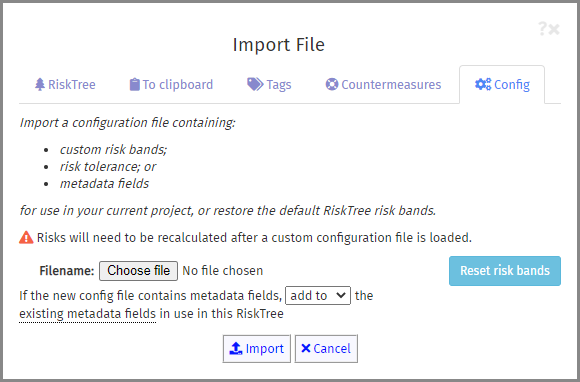Click the tag icon on Tags tab
Screen dimensions: 580x382
255,84
